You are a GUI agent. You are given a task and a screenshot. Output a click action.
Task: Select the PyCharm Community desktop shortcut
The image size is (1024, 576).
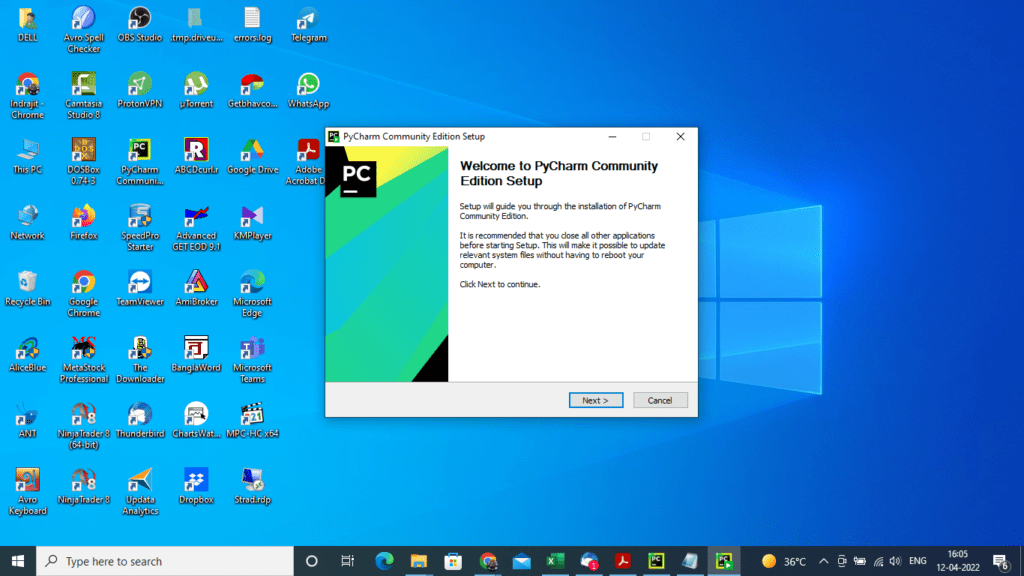(x=140, y=162)
